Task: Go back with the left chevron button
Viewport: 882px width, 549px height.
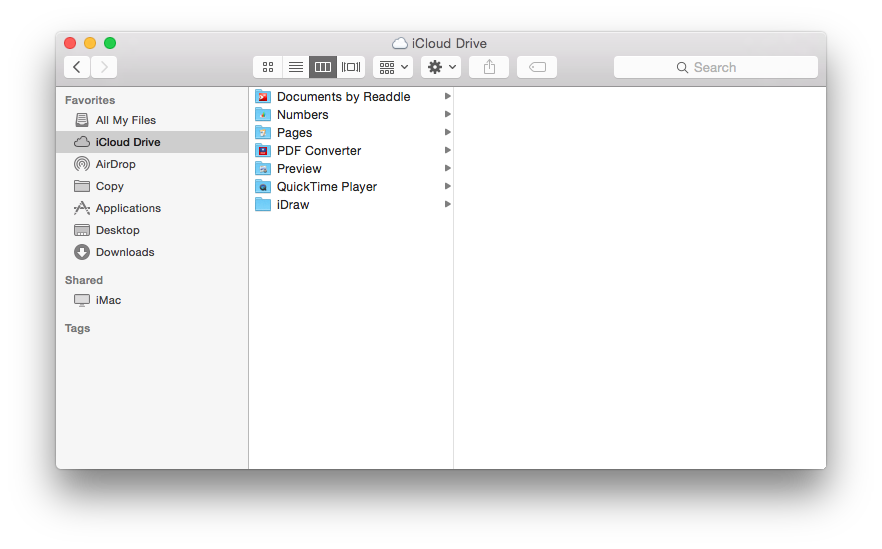Action: [x=77, y=67]
